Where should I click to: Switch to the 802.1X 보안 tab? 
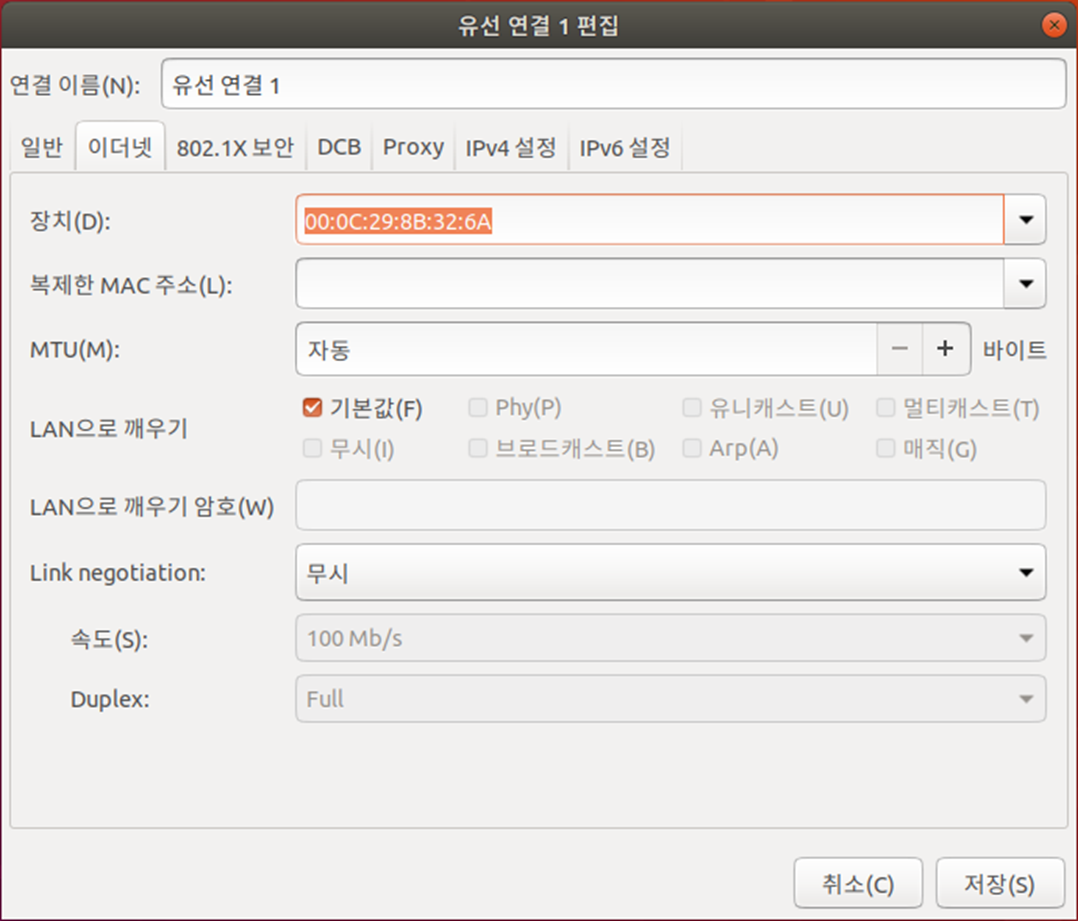coord(235,148)
